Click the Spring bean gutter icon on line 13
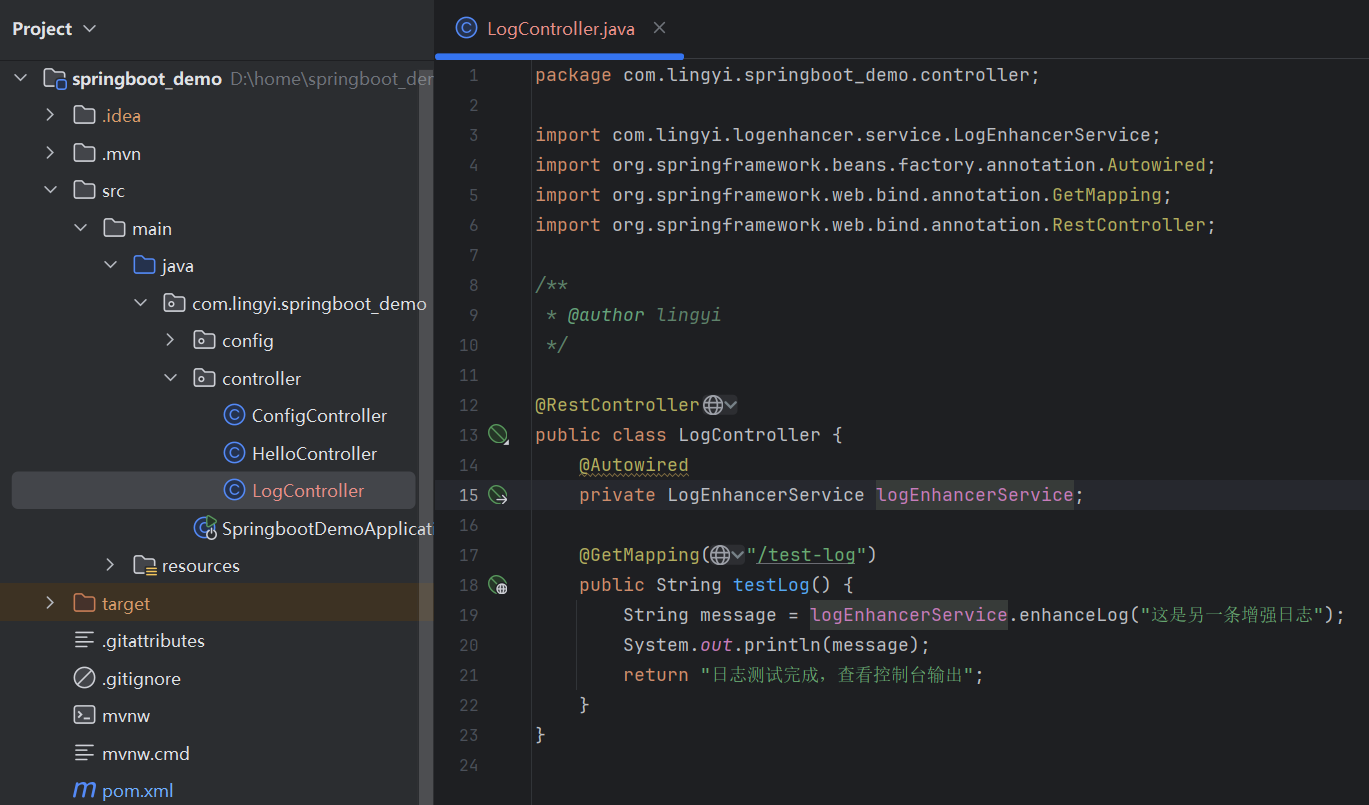 tap(497, 434)
